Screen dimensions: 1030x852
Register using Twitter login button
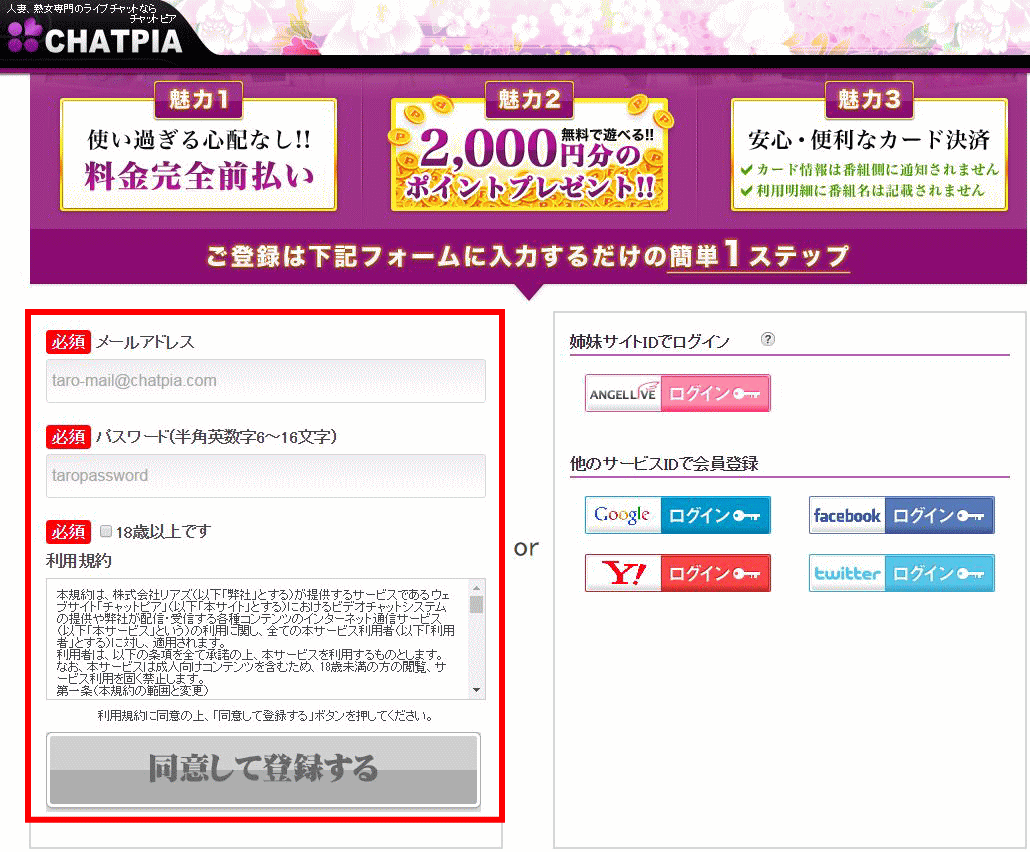pos(901,573)
